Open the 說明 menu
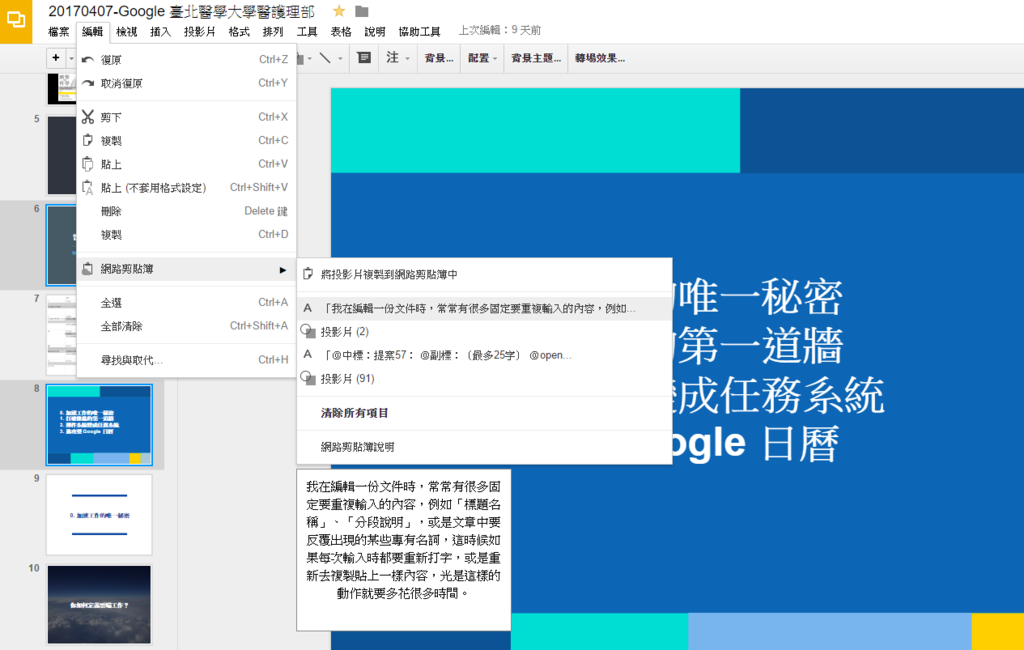The width and height of the screenshot is (1024, 650). point(375,31)
